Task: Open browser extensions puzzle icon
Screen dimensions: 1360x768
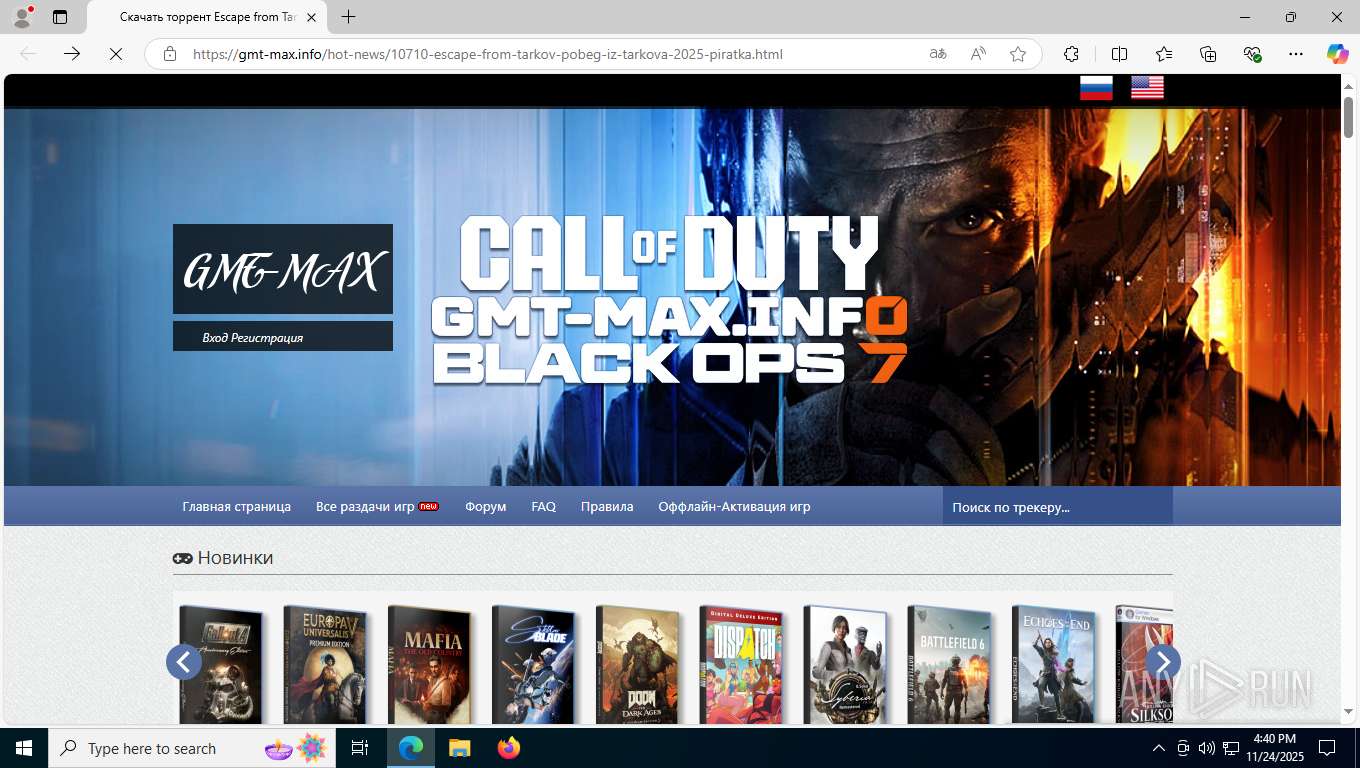Action: [x=1071, y=54]
